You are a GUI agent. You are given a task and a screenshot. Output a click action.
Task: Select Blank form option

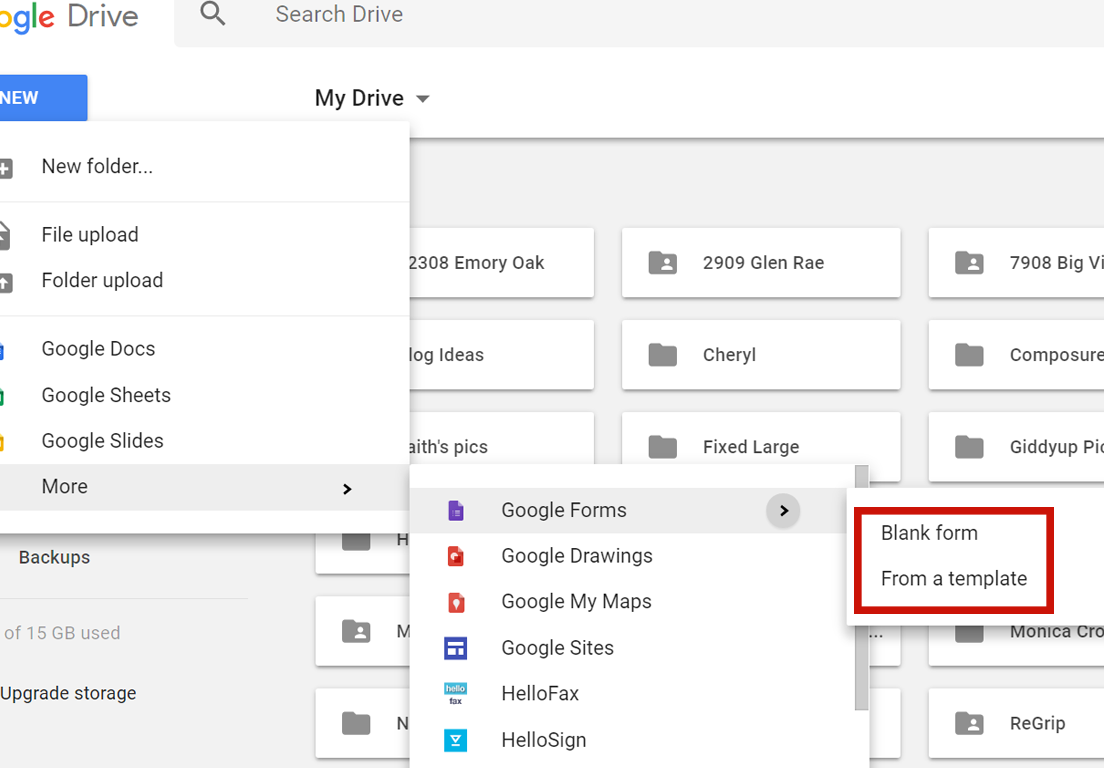coord(929,533)
